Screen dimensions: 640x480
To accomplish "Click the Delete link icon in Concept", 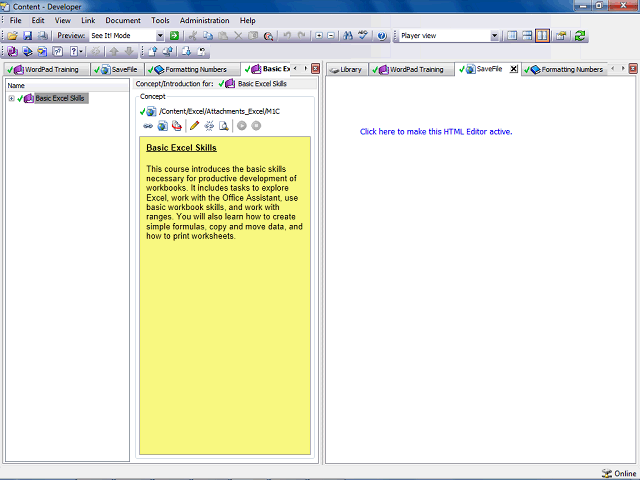I will tap(177, 126).
